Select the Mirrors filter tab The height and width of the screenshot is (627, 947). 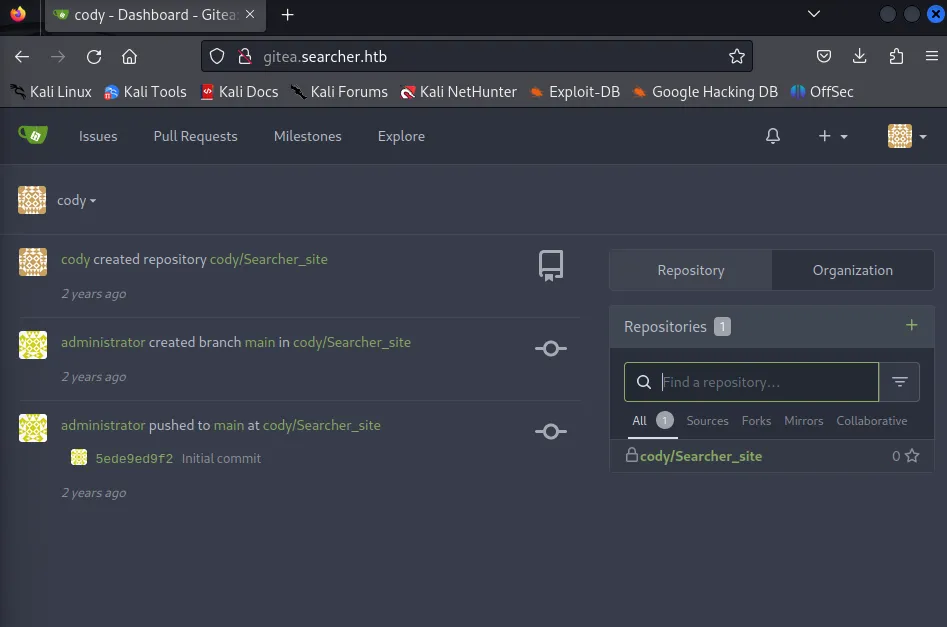(803, 421)
